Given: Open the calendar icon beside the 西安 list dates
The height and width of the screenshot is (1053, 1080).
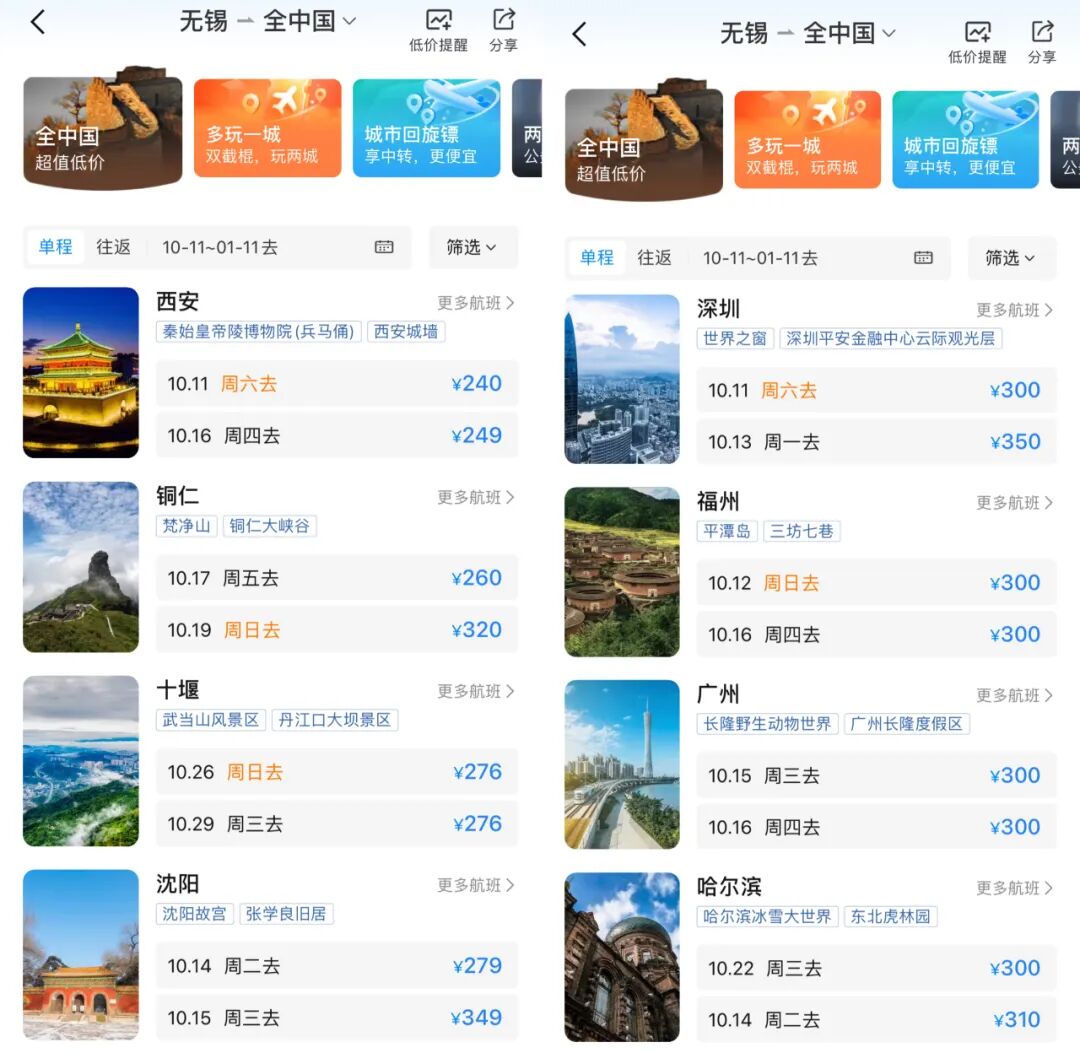Looking at the screenshot, I should (x=384, y=247).
